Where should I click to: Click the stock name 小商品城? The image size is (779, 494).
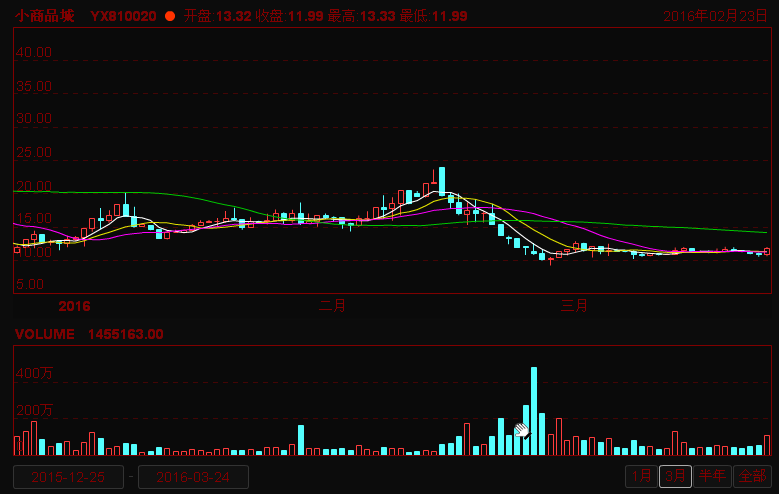click(x=44, y=16)
